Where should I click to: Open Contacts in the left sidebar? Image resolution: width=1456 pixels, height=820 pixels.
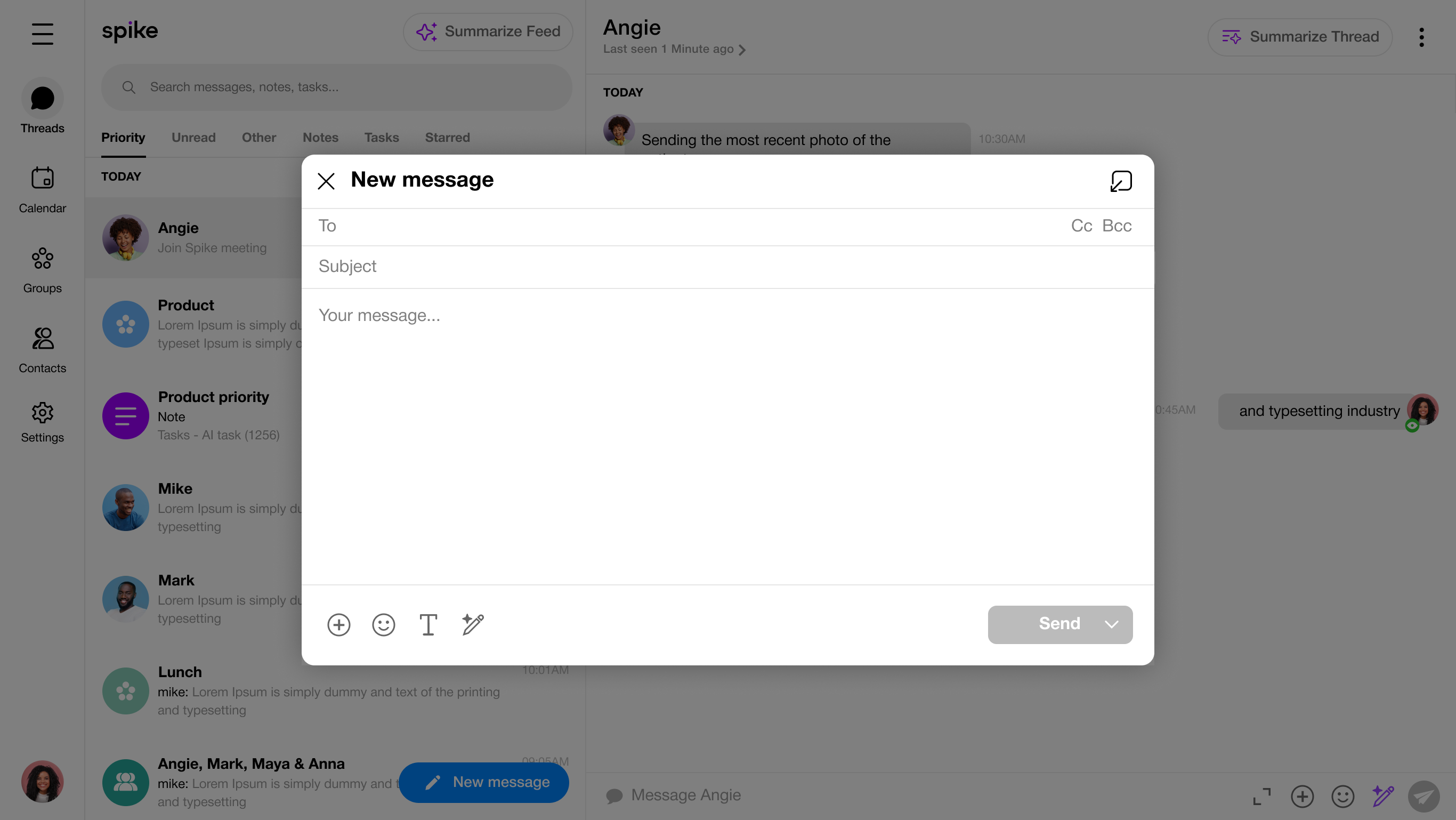point(43,350)
